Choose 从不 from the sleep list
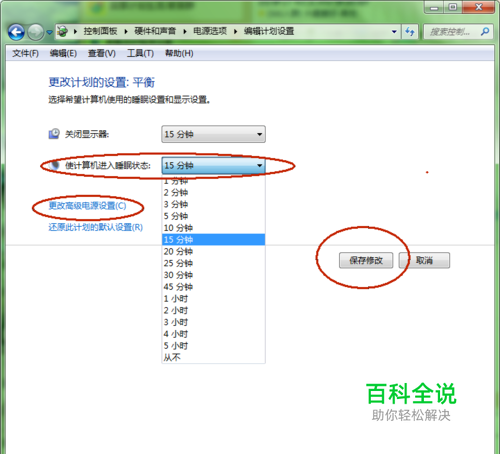This screenshot has height=454, width=500. click(213, 357)
